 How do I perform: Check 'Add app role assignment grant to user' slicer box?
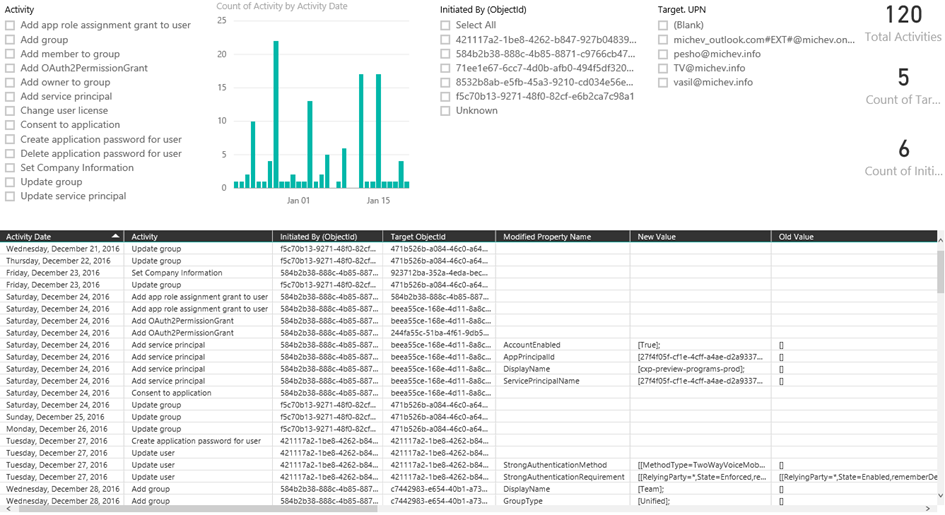10,25
